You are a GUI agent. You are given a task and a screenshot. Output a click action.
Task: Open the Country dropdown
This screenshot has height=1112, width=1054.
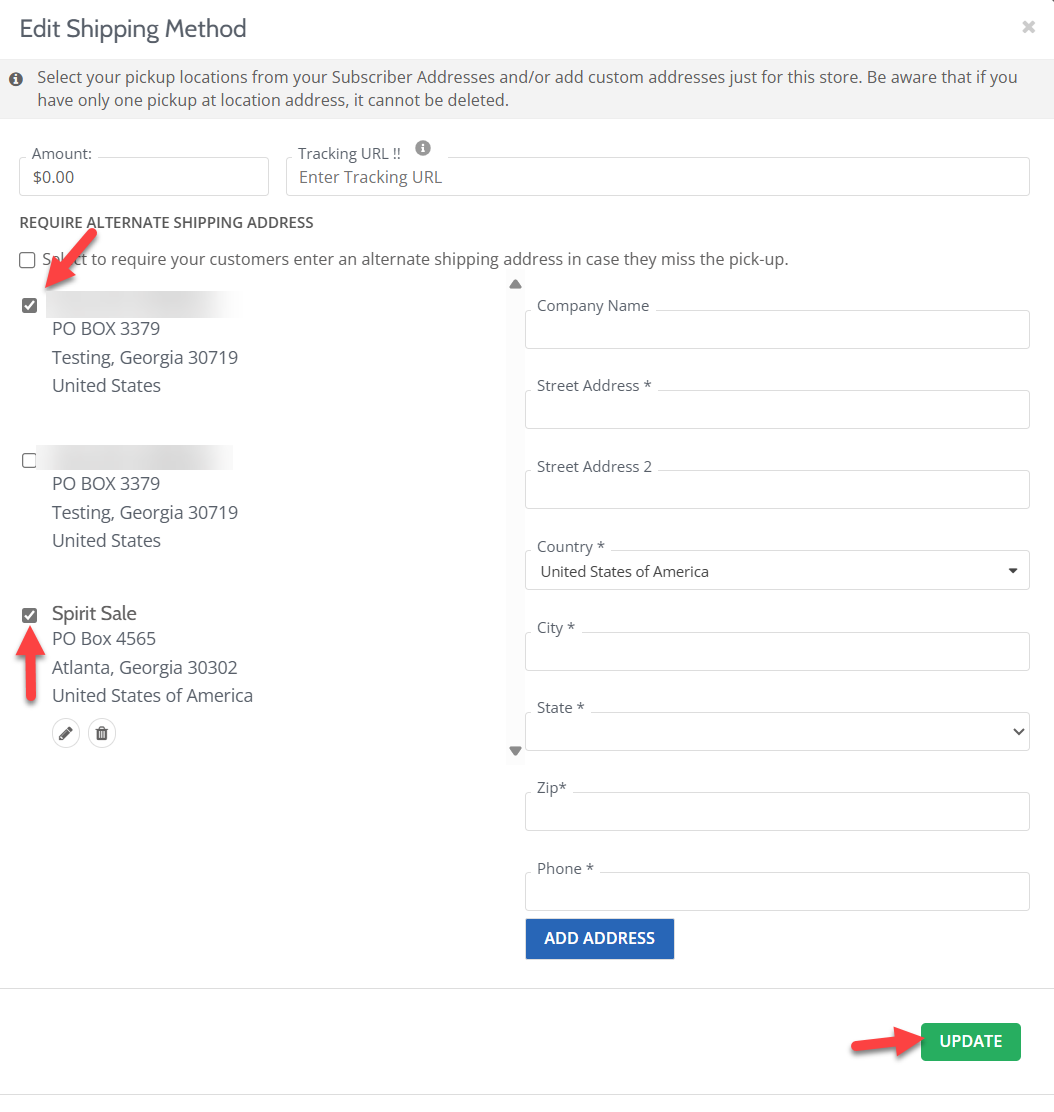(x=777, y=571)
